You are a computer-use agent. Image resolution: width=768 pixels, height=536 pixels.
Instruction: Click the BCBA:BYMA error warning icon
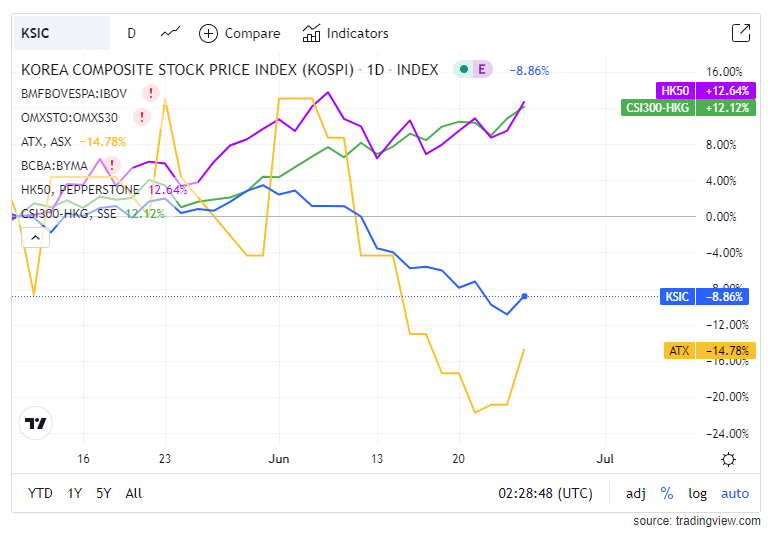(112, 165)
